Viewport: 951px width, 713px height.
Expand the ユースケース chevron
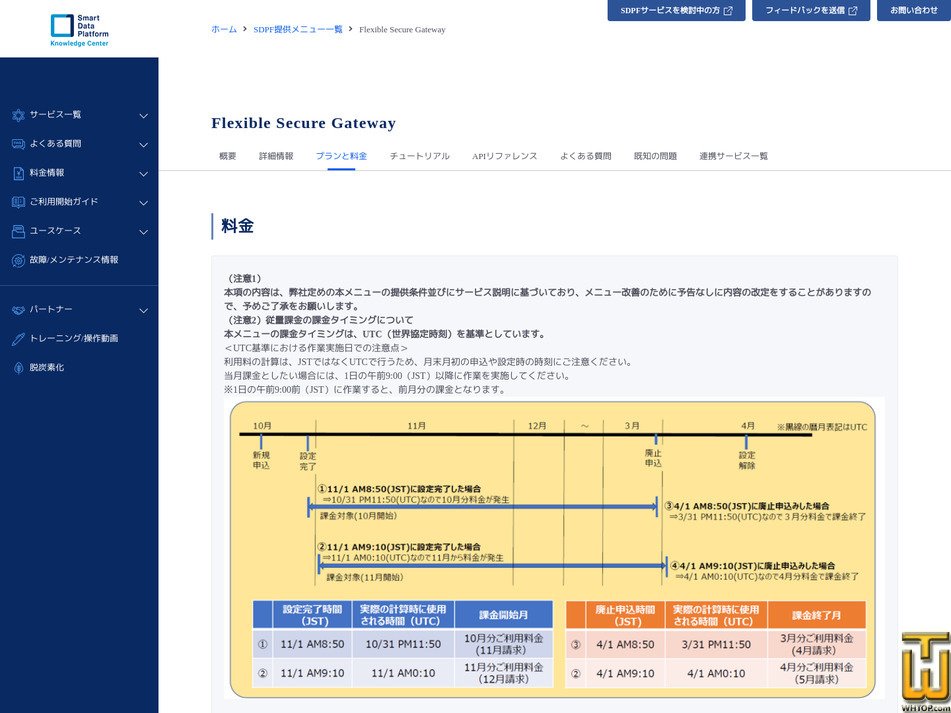[144, 232]
